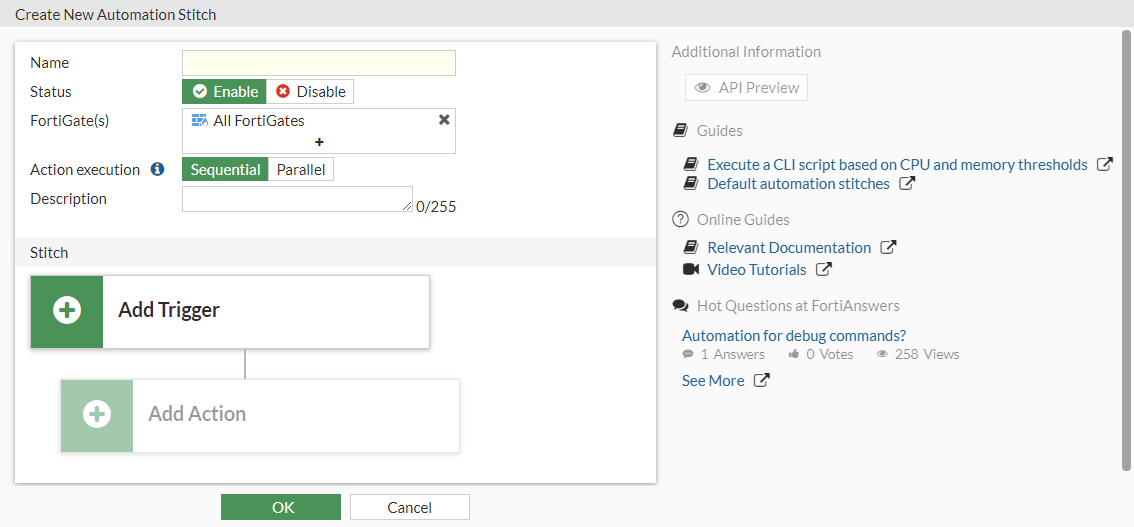Open the API Preview
Viewport: 1134px width, 527px height.
[746, 88]
